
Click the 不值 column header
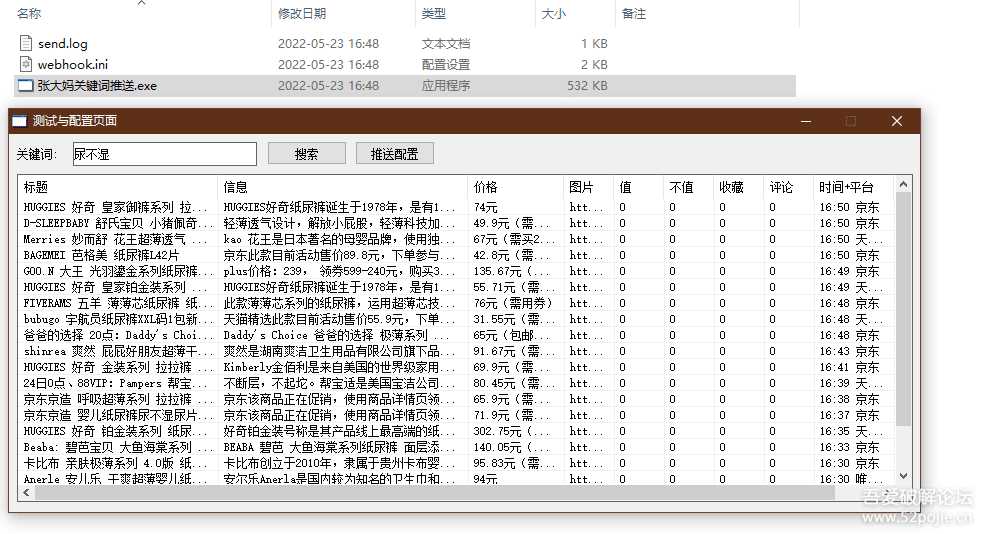[x=689, y=187]
